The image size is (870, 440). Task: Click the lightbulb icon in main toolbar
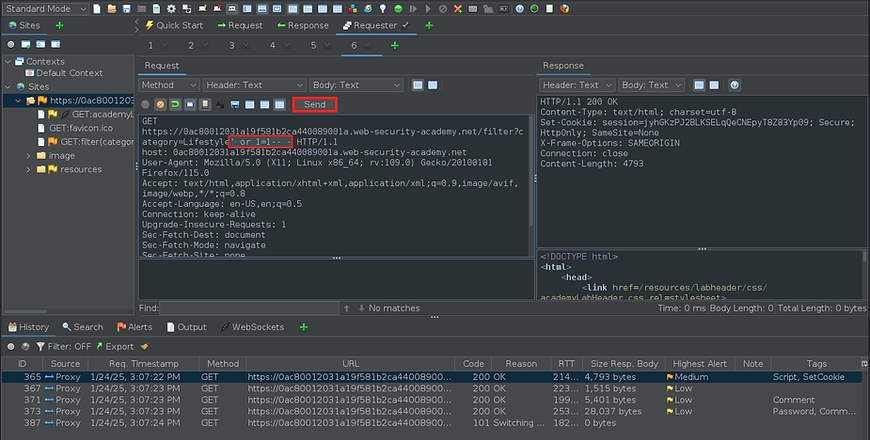tap(383, 9)
